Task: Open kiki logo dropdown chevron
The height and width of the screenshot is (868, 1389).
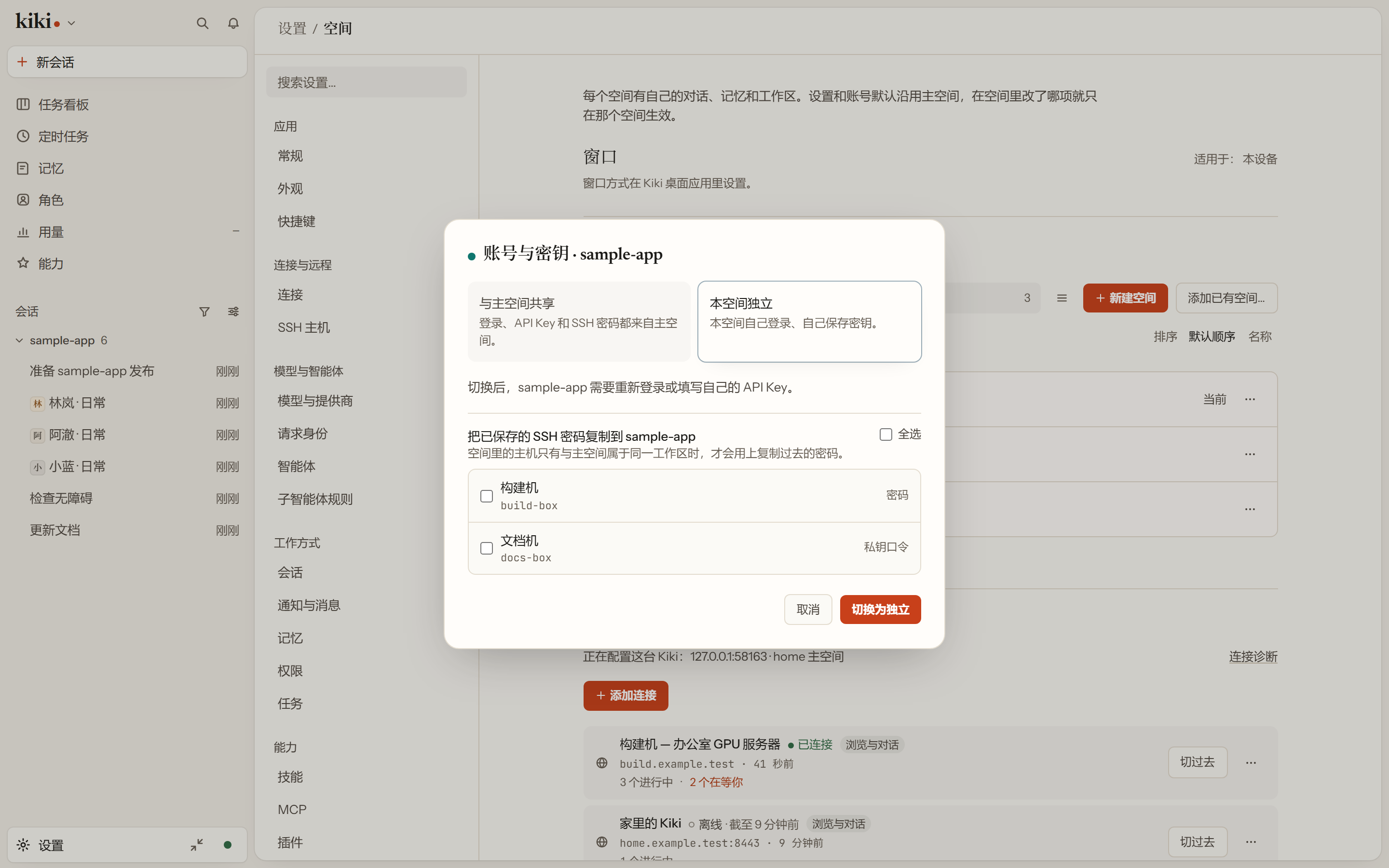Action: coord(71,23)
